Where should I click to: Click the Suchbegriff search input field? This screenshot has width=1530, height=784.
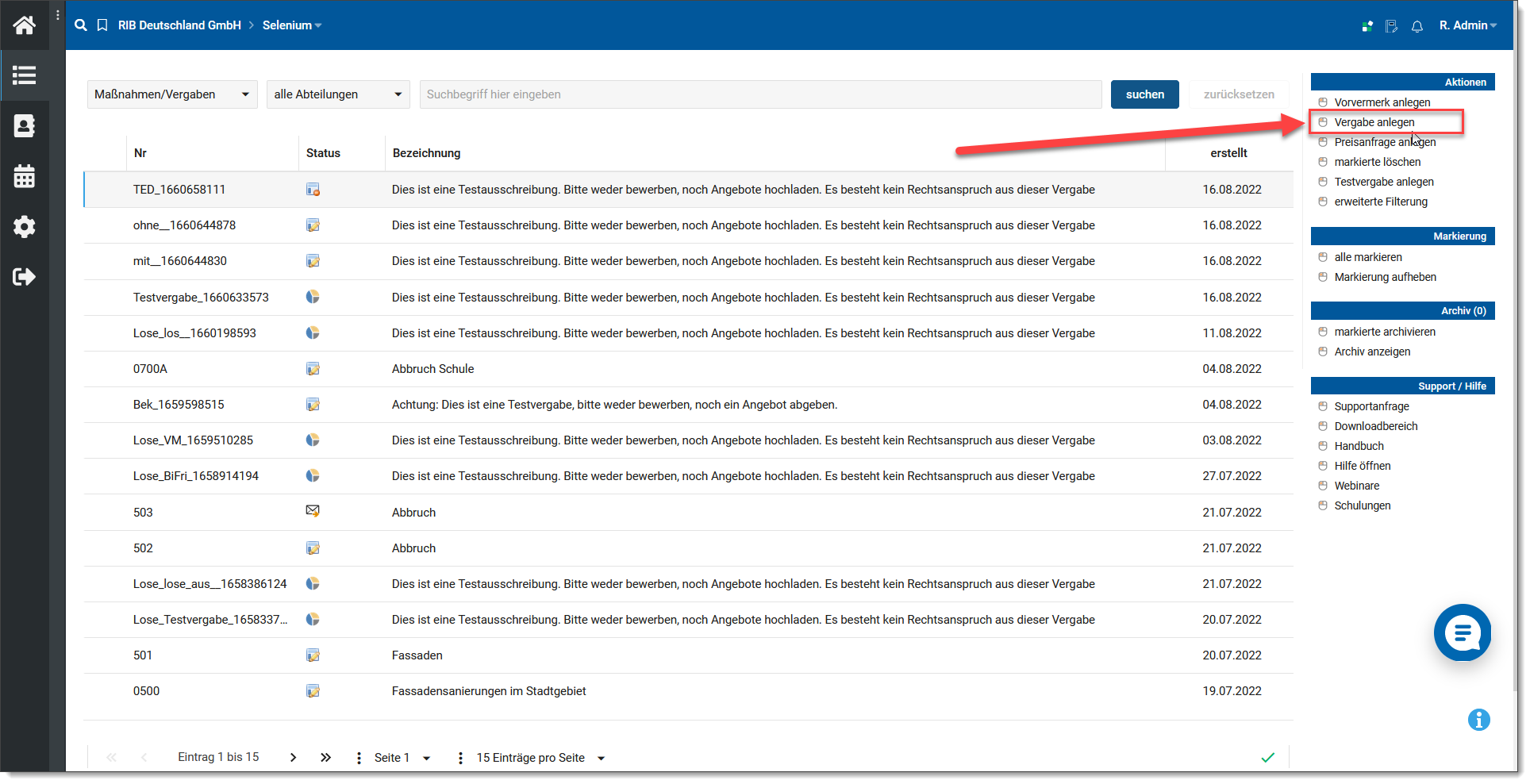[759, 94]
